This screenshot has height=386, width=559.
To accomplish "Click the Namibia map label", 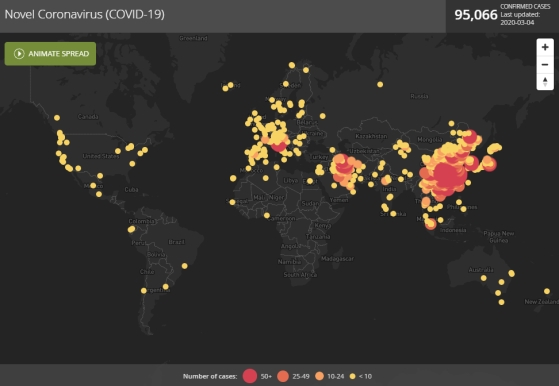I will [289, 262].
